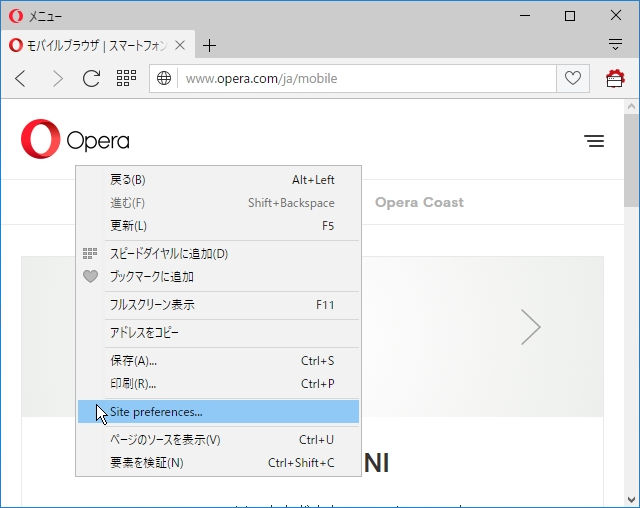
Task: Bookmark the page with heart icon
Action: (573, 78)
